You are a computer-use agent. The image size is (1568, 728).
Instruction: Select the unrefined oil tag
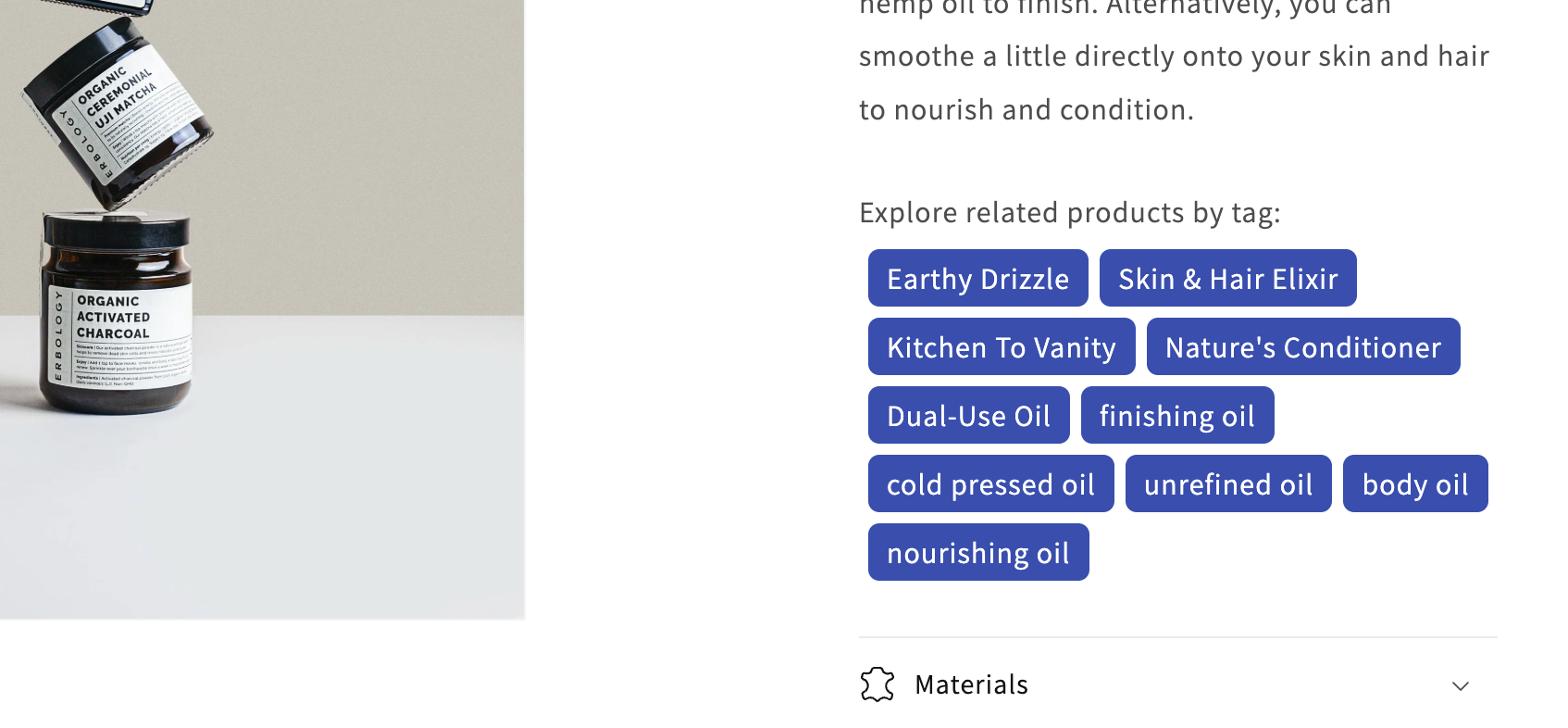(1227, 484)
